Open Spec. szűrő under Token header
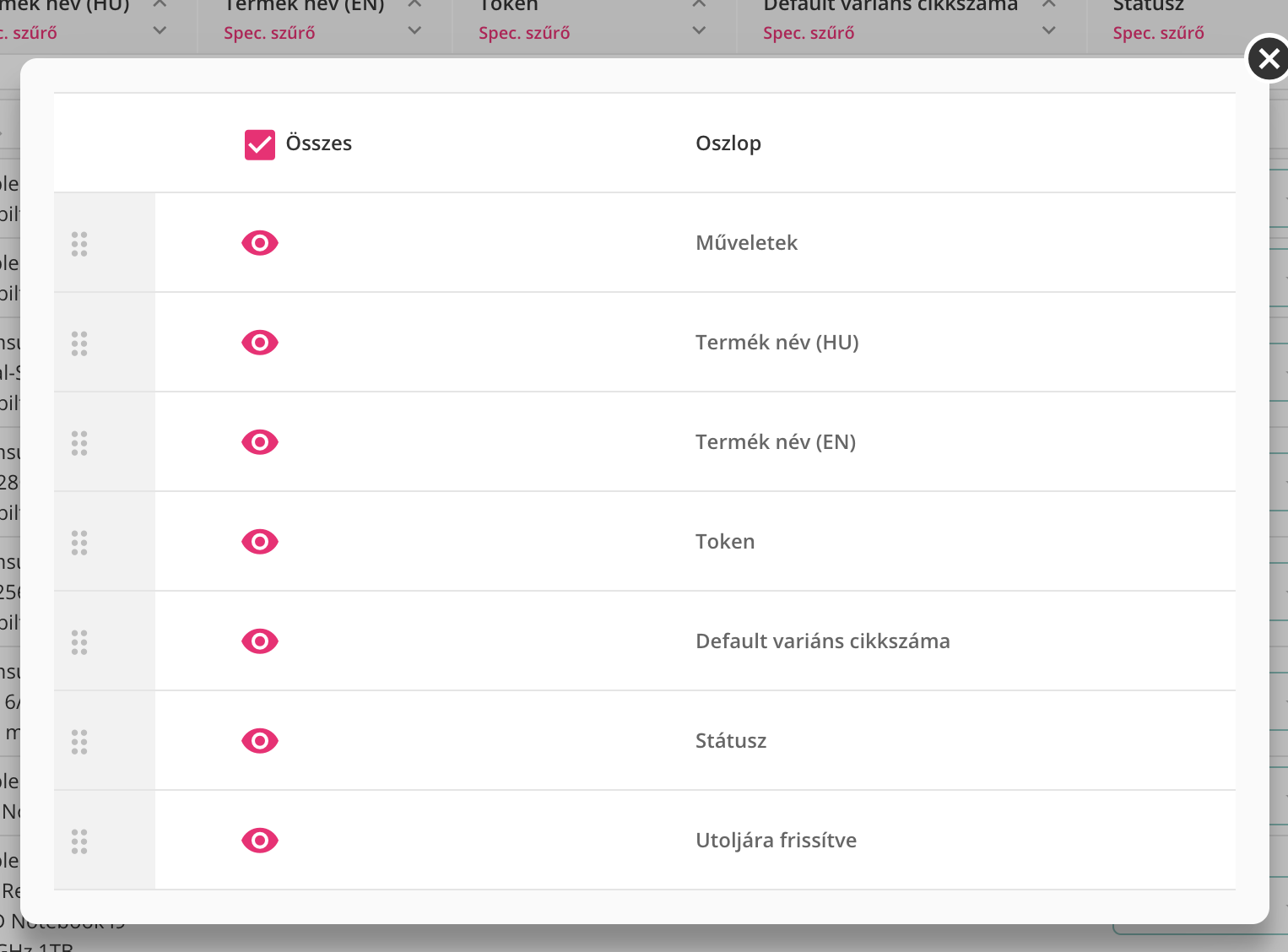 524,33
